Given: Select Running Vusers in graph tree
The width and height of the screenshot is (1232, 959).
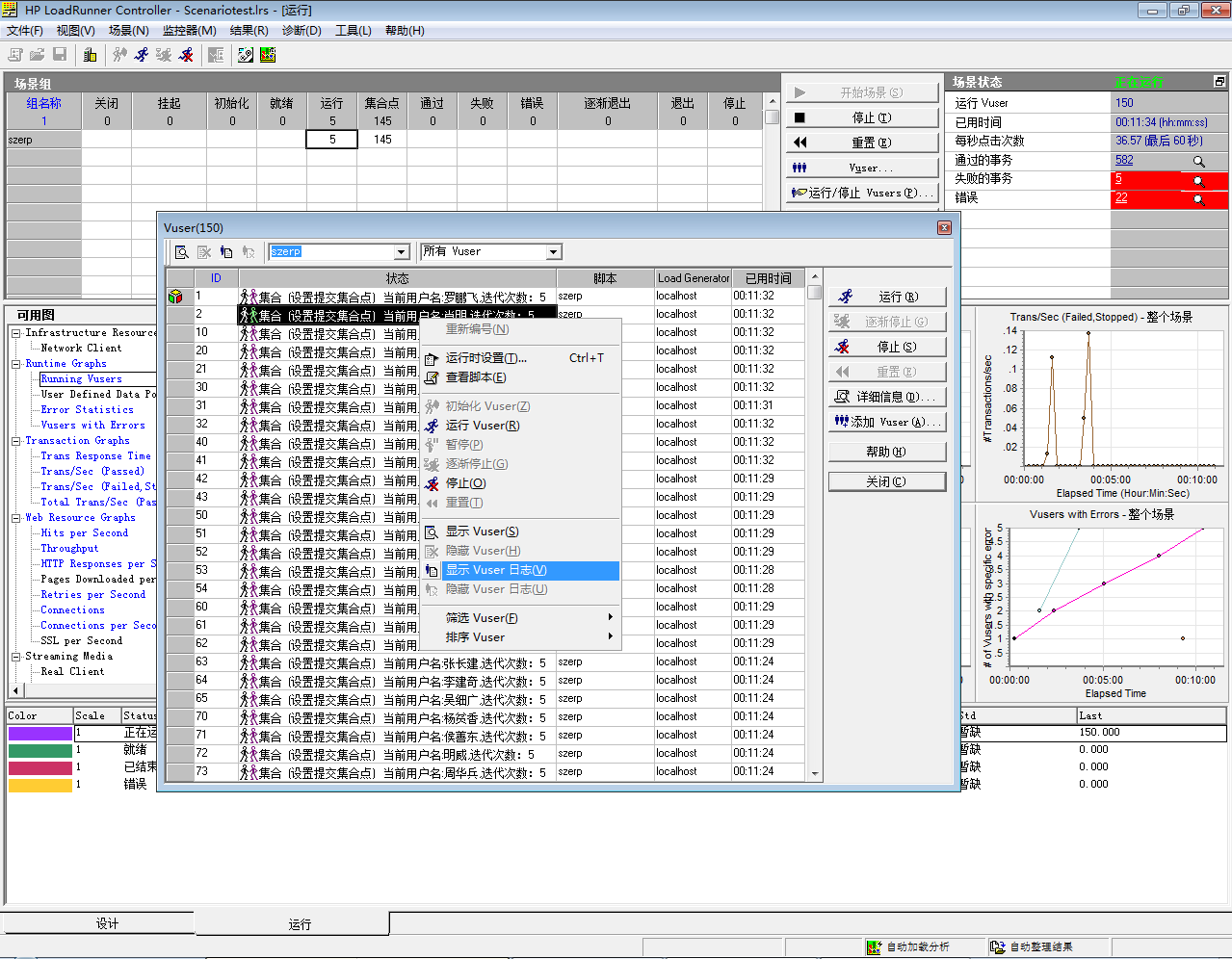Looking at the screenshot, I should click(81, 379).
